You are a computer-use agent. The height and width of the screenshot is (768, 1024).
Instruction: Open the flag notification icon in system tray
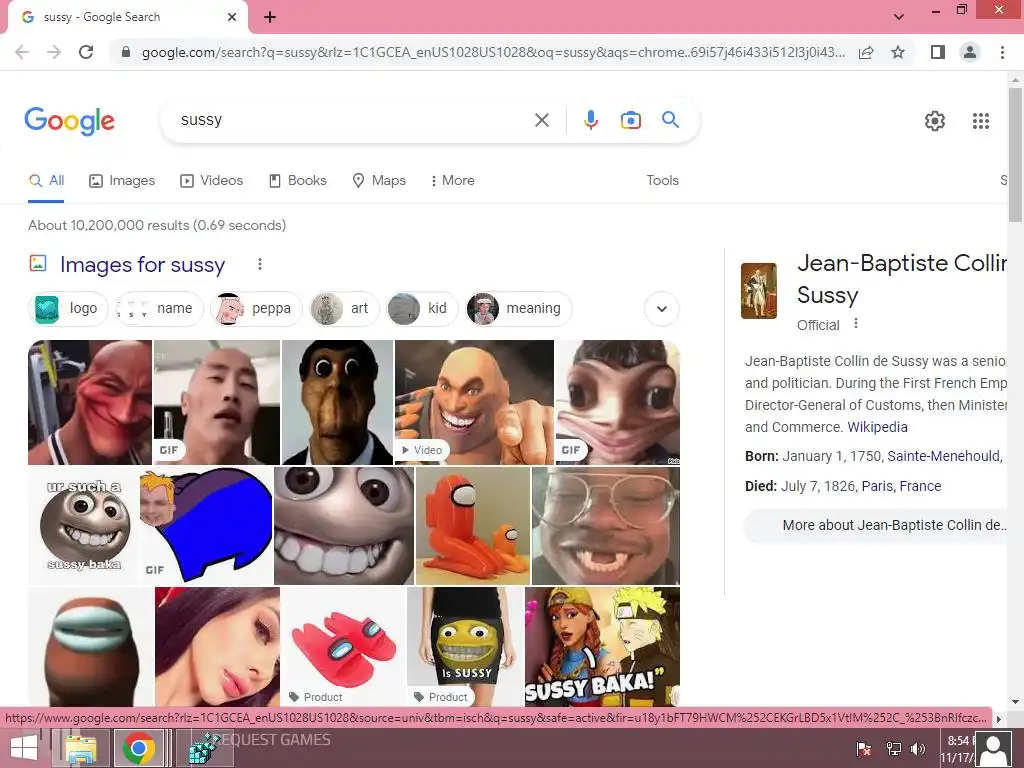coord(864,748)
